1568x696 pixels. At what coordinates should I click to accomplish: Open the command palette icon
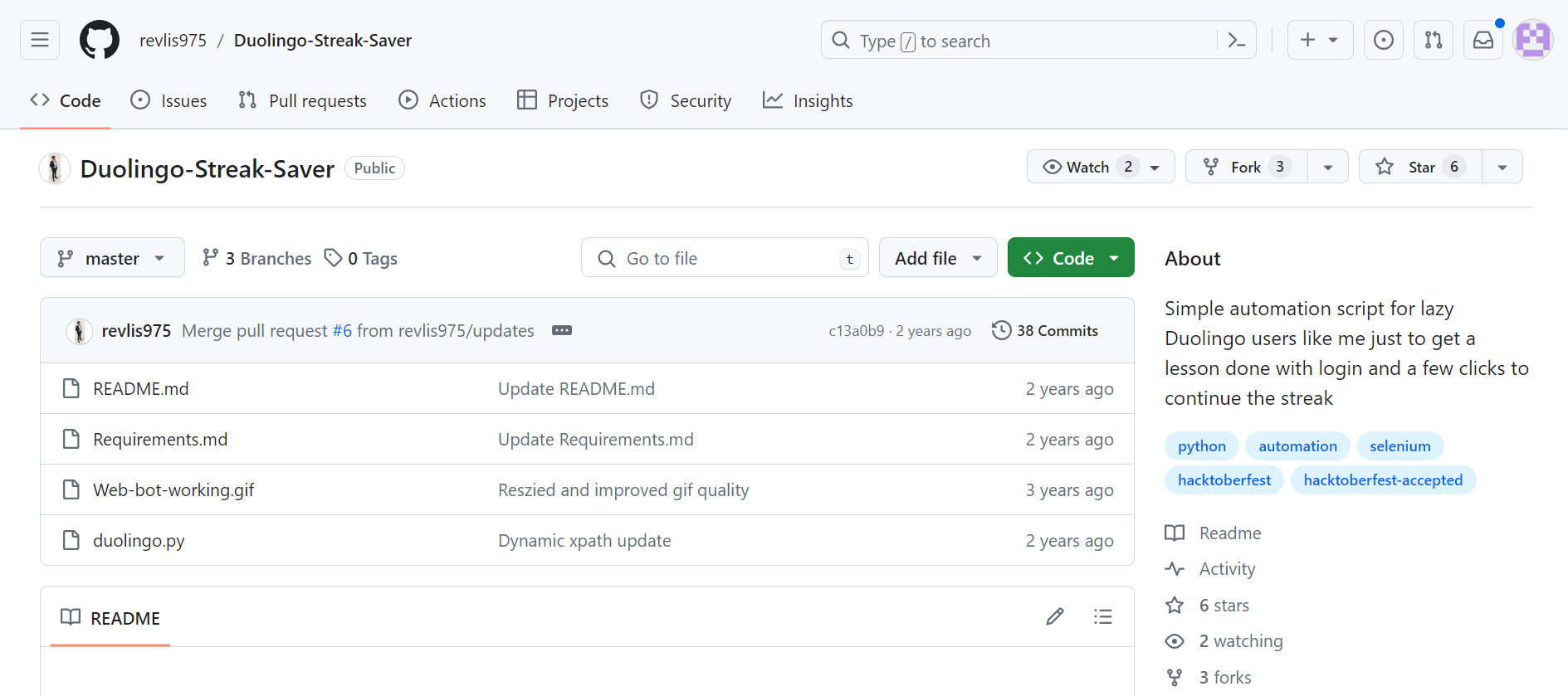coord(1236,41)
